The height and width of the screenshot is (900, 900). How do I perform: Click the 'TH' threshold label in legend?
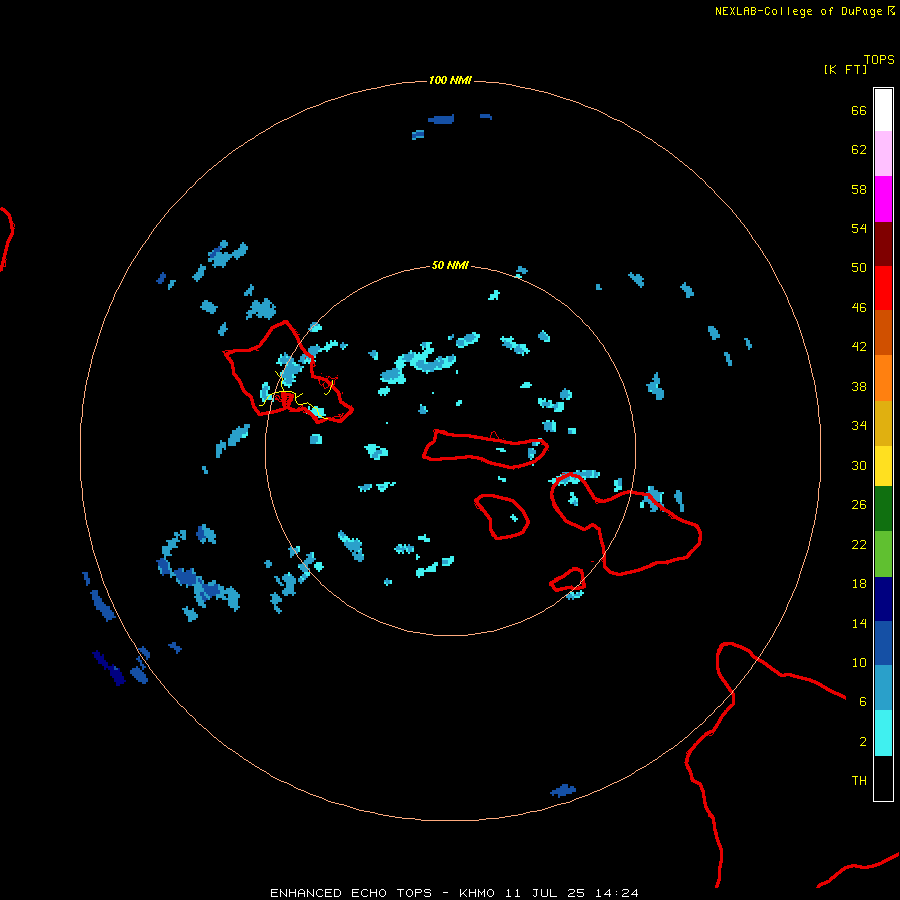pyautogui.click(x=859, y=781)
